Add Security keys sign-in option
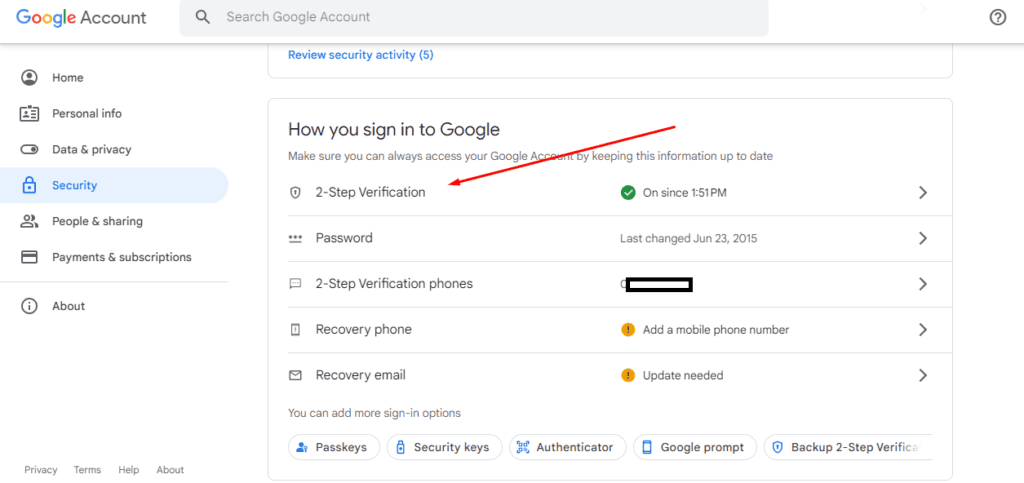Image resolution: width=1024 pixels, height=483 pixels. click(x=444, y=447)
